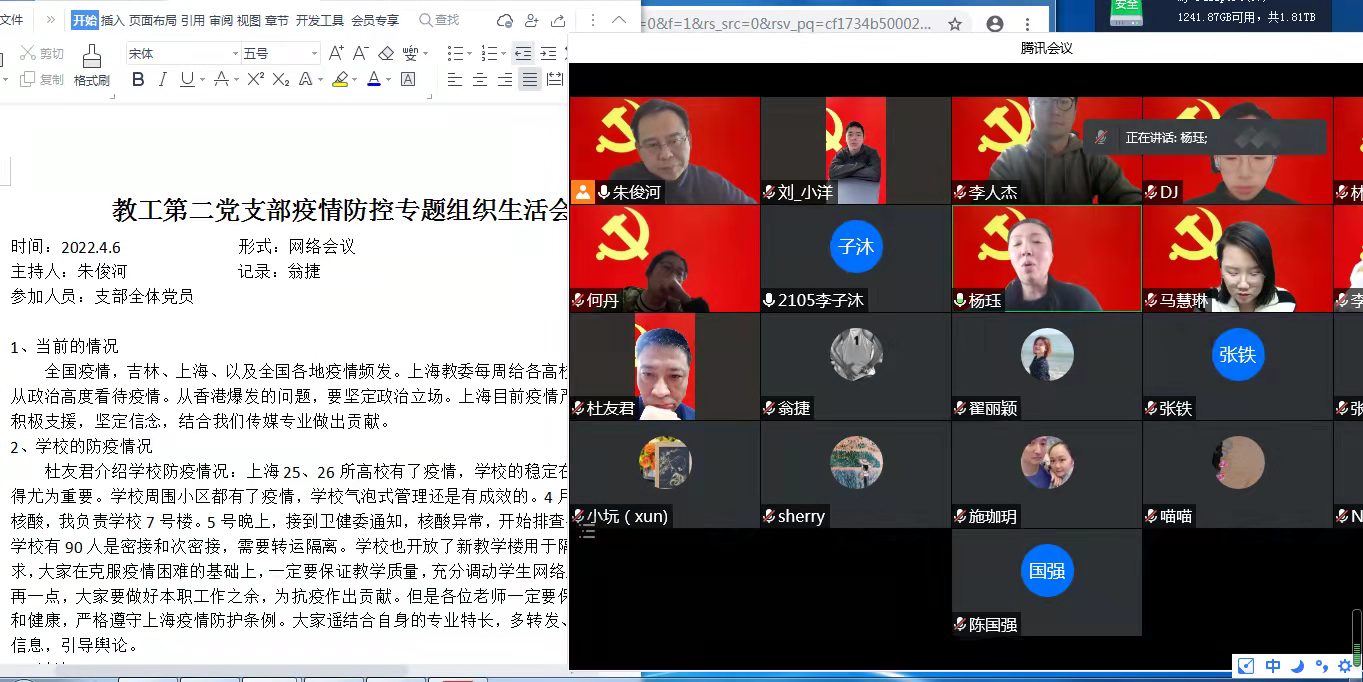Toggle justified alignment

click(530, 80)
